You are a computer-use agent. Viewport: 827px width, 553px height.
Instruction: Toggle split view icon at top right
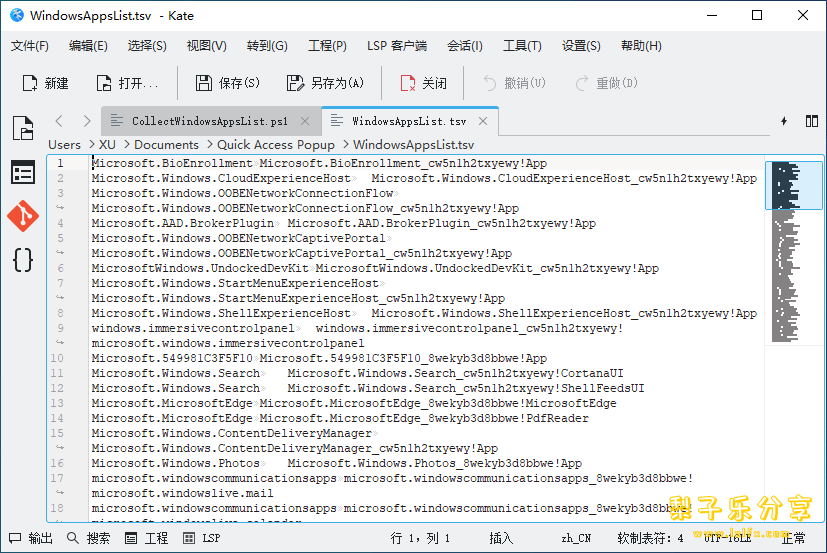(812, 121)
